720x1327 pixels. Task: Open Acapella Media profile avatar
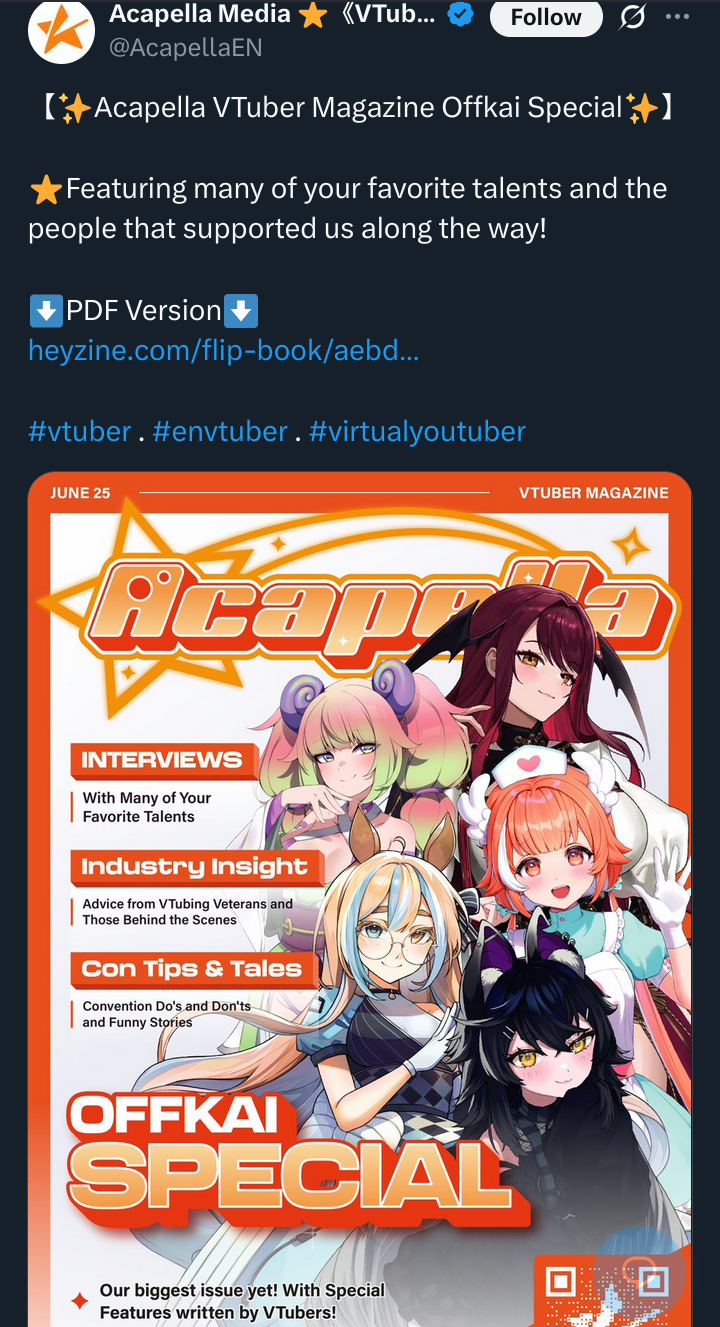pyautogui.click(x=61, y=30)
